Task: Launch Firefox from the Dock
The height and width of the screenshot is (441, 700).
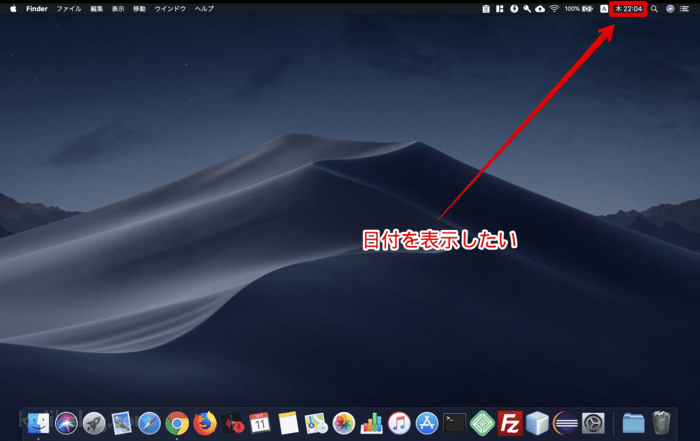Action: click(x=205, y=423)
